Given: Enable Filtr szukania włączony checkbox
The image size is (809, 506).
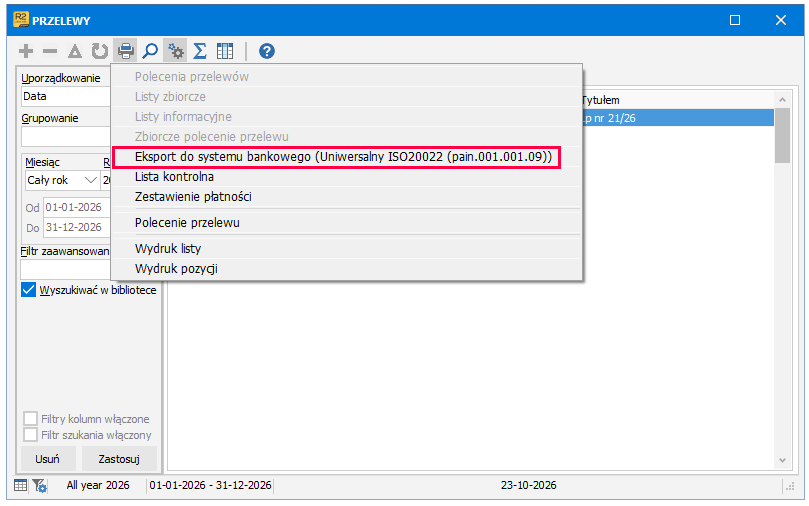Looking at the screenshot, I should pyautogui.click(x=30, y=435).
